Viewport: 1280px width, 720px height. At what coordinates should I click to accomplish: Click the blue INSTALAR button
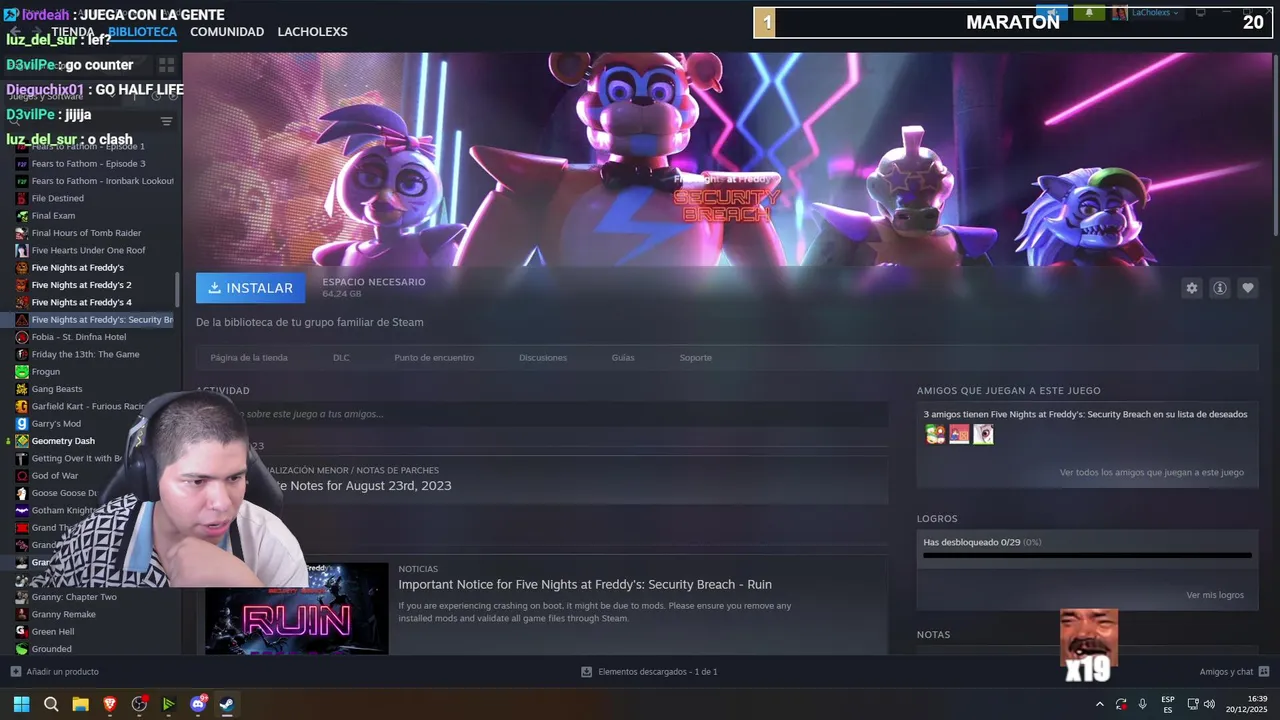pyautogui.click(x=251, y=288)
